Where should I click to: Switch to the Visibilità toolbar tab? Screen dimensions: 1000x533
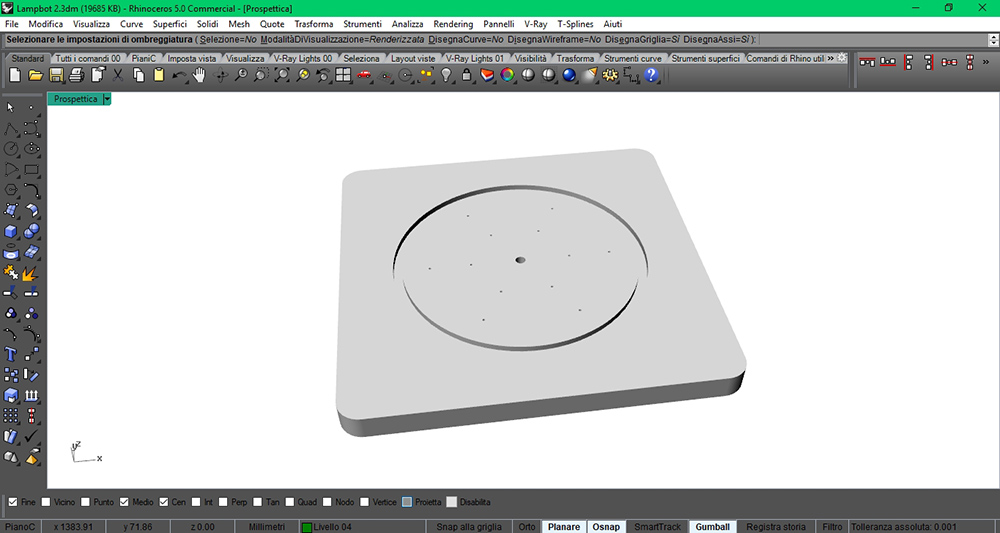(530, 58)
